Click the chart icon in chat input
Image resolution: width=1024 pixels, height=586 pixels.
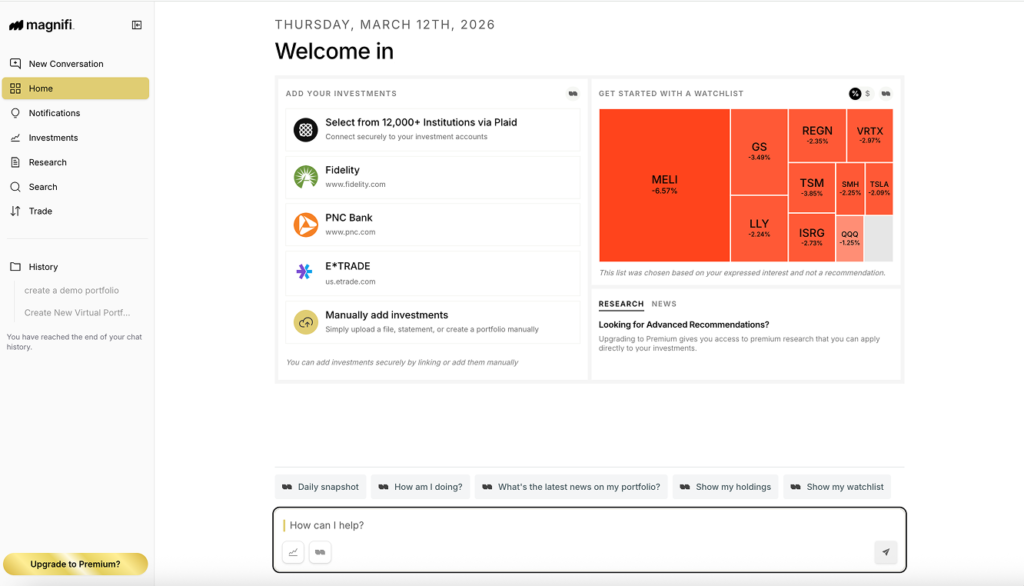coord(293,551)
